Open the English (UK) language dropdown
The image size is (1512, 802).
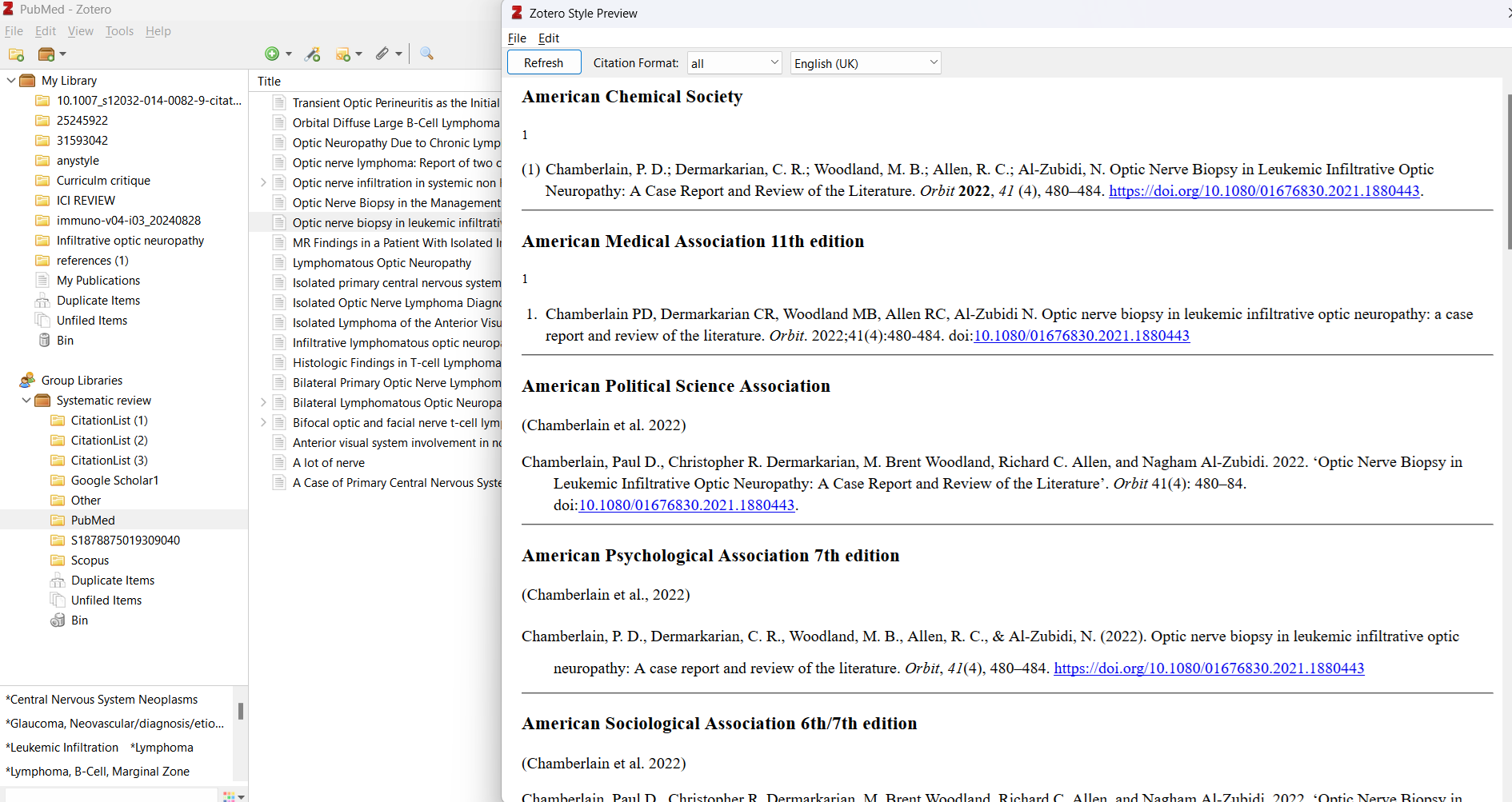pos(866,63)
